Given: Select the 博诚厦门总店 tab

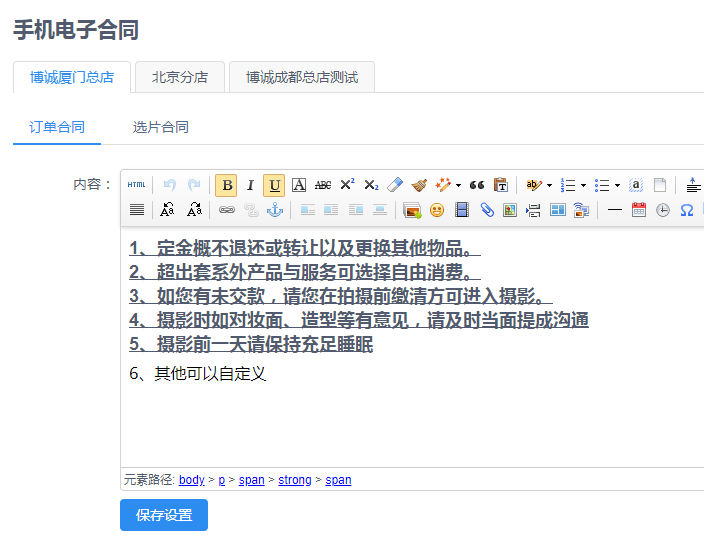Looking at the screenshot, I should [x=72, y=77].
